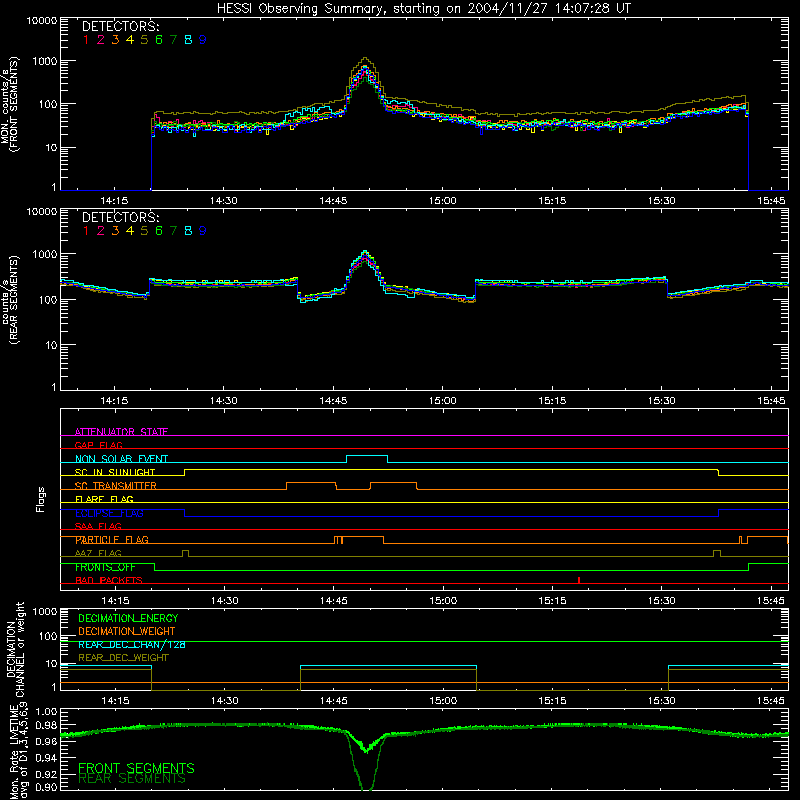
Task: Click the 10000 y-axis tick of front segments plot
Action: [x=42, y=21]
